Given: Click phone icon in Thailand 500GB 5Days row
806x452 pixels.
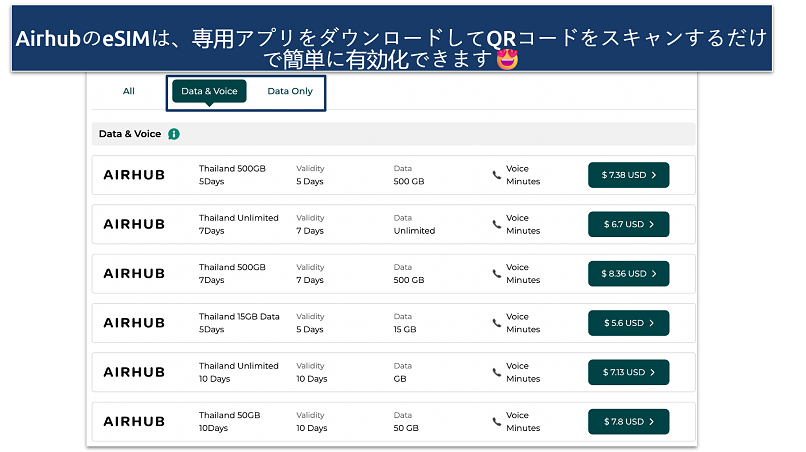Looking at the screenshot, I should point(497,175).
